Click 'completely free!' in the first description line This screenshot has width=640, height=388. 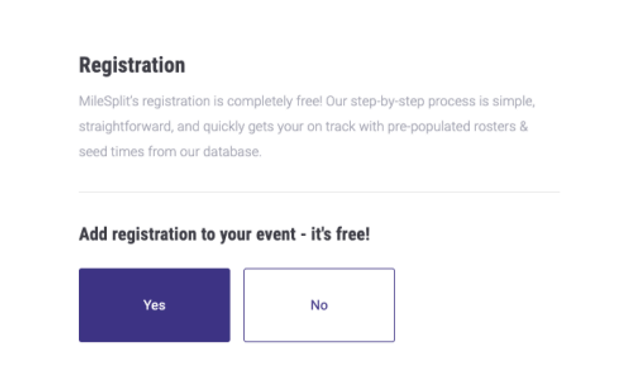pos(275,101)
